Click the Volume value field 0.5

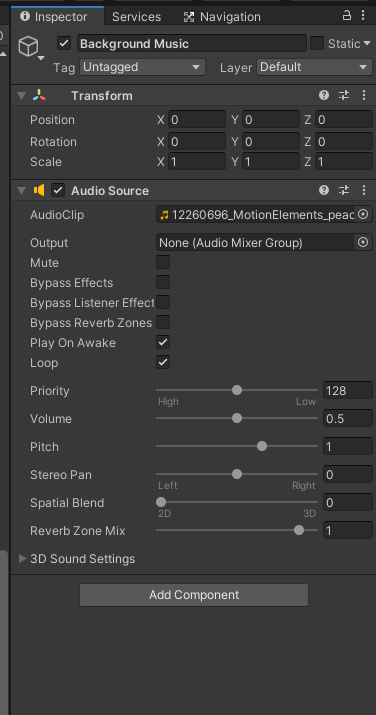coord(348,418)
